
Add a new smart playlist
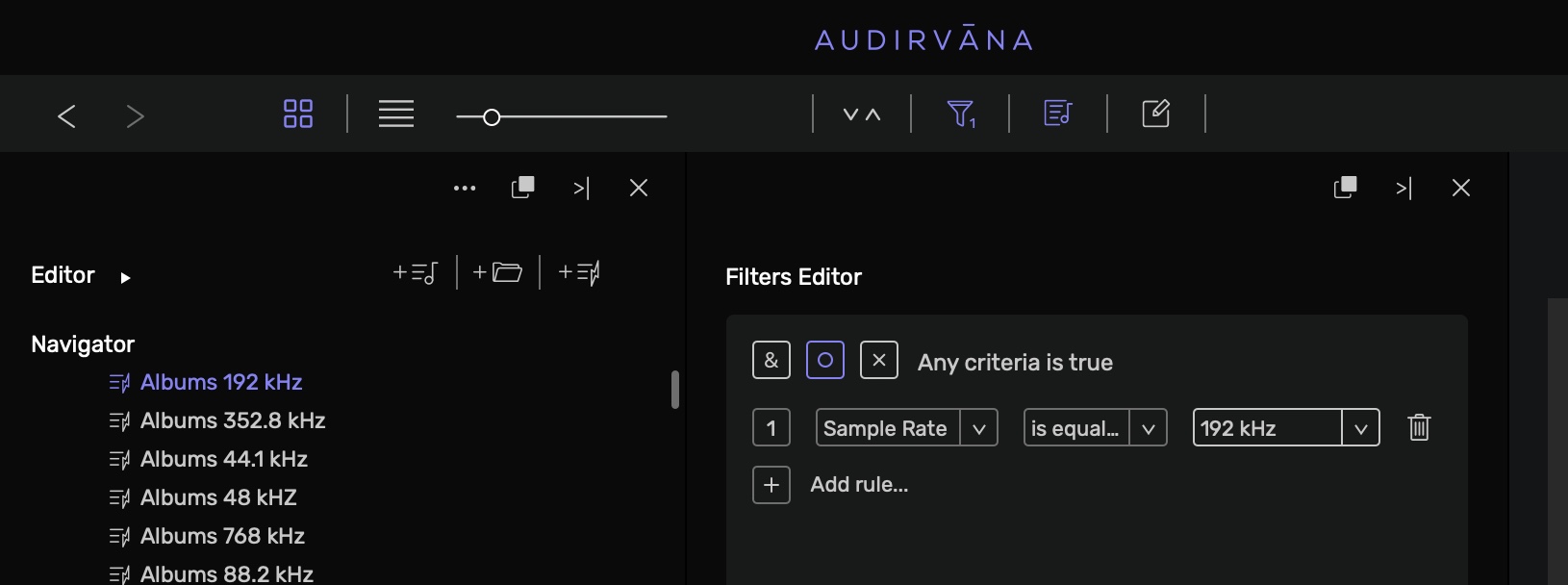tap(579, 273)
